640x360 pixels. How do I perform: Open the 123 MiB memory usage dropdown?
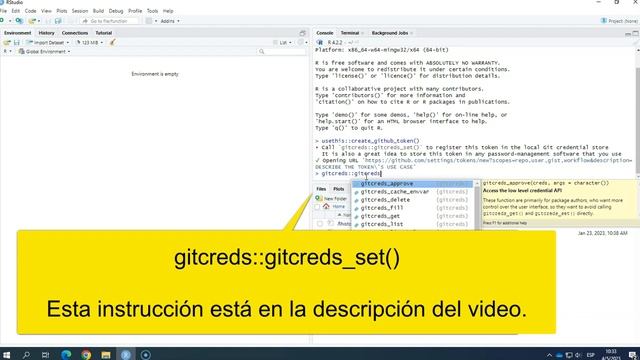click(89, 42)
